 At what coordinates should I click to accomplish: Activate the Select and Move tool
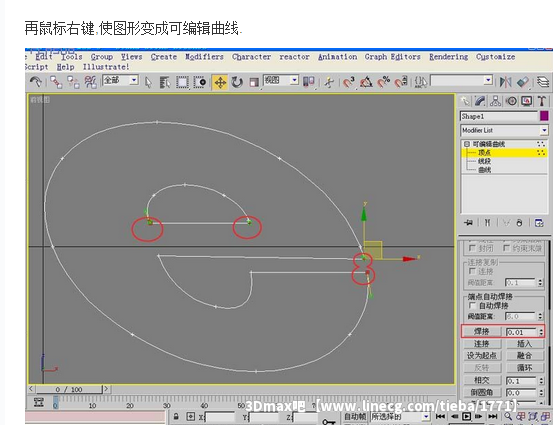(x=220, y=82)
